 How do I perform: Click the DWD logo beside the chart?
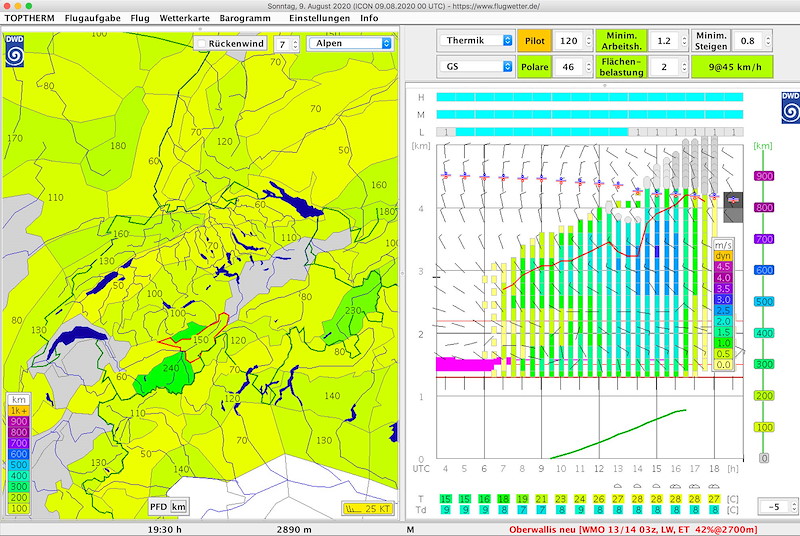pos(790,108)
